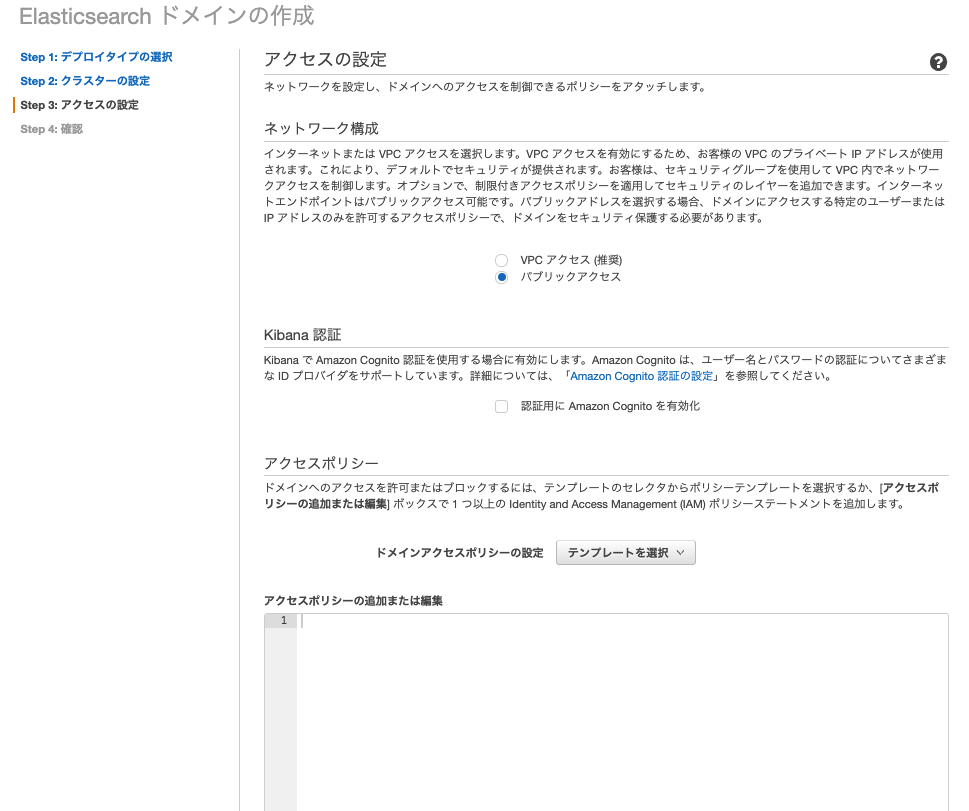The width and height of the screenshot is (969, 811).
Task: Click the ドメインアクセスポリシーの設定 label
Action: pos(460,553)
